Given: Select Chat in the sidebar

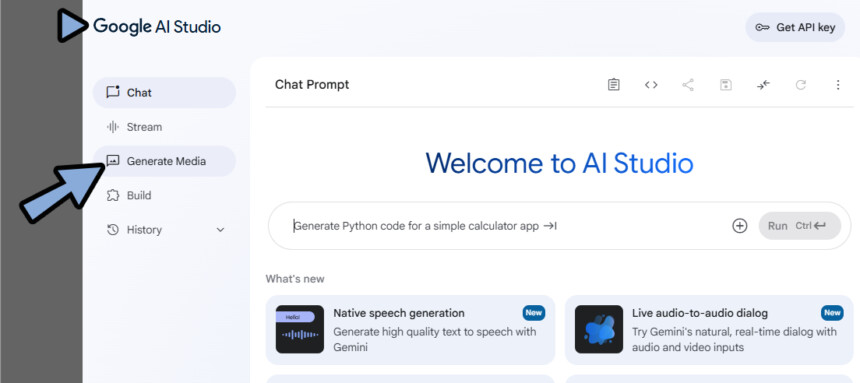Looking at the screenshot, I should point(164,93).
